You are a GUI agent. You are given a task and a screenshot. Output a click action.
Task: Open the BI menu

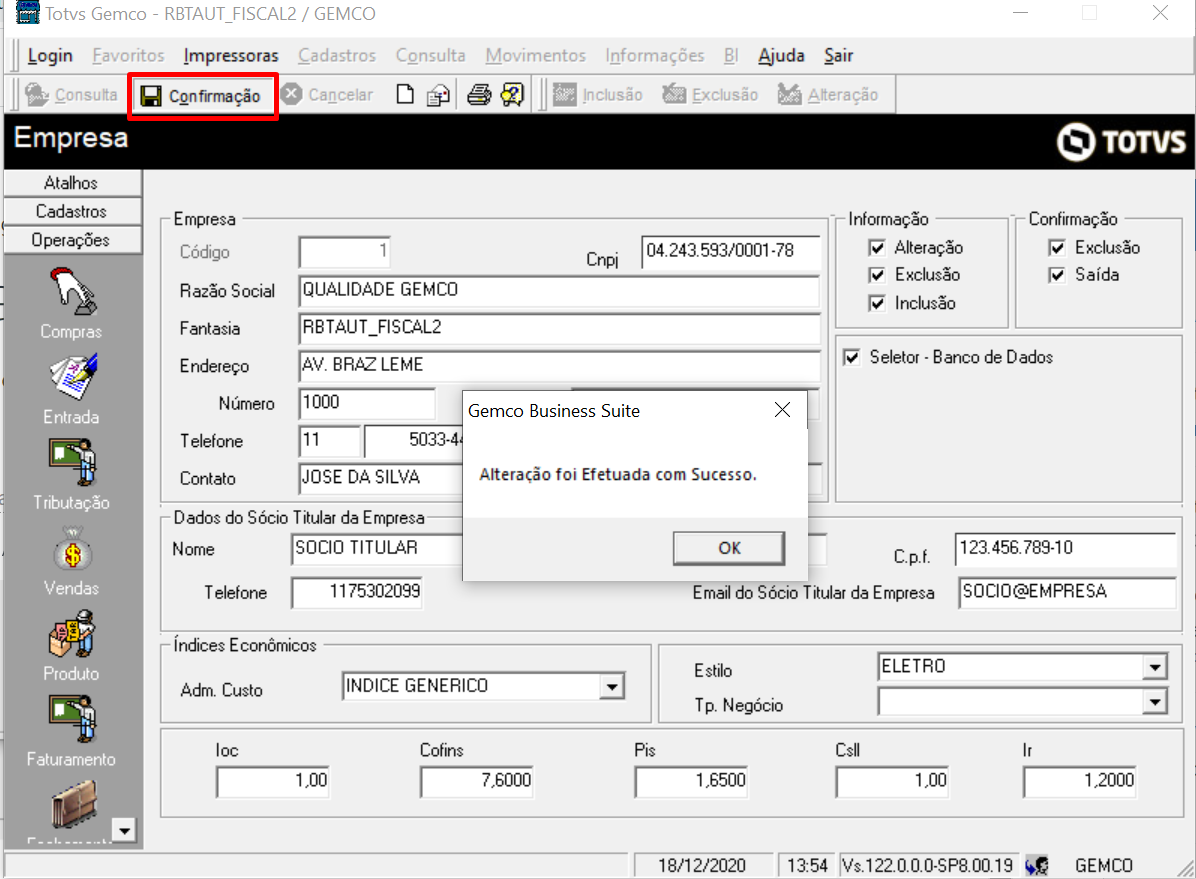tap(731, 56)
